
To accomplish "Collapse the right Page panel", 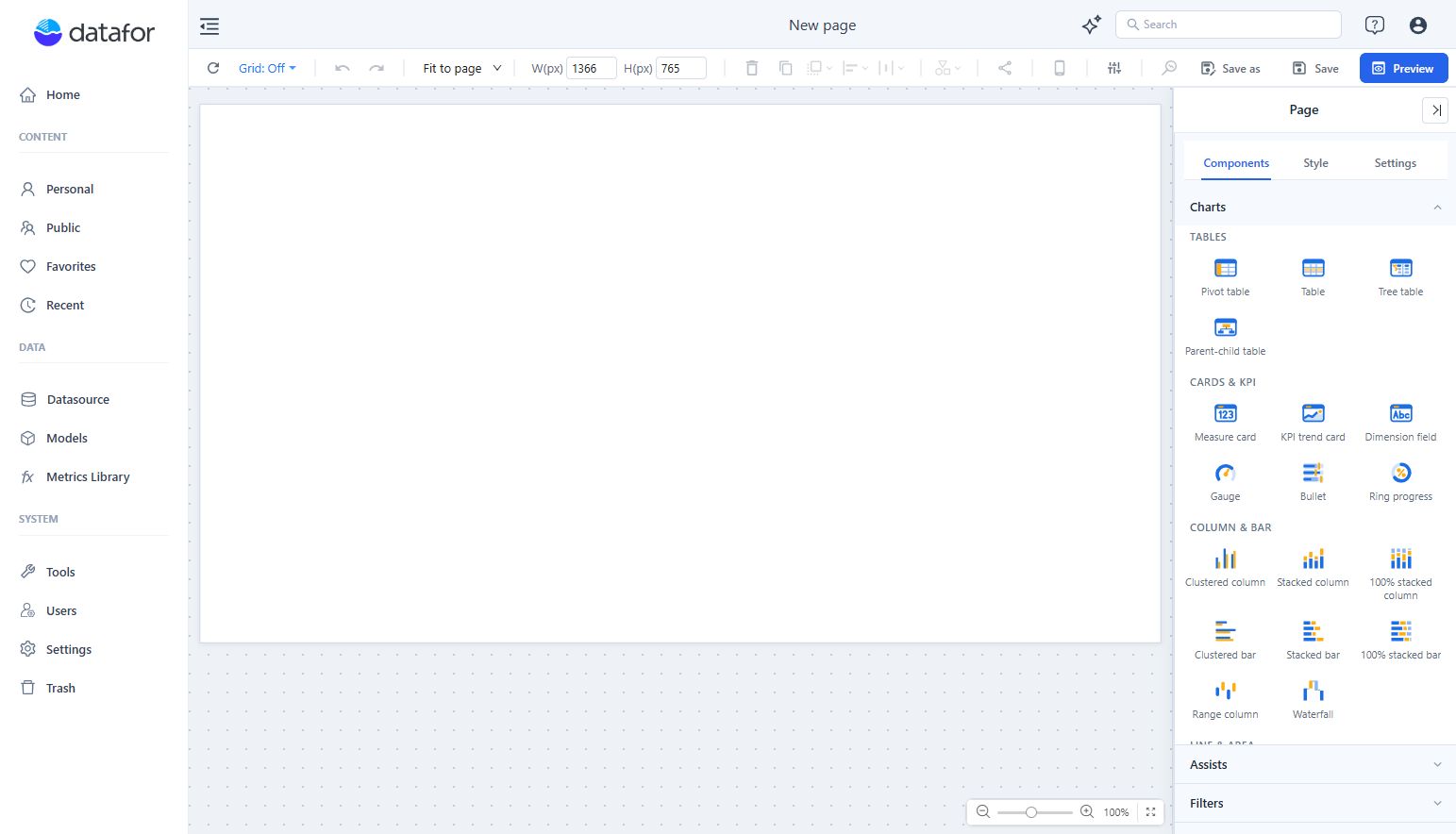I will click(1434, 110).
